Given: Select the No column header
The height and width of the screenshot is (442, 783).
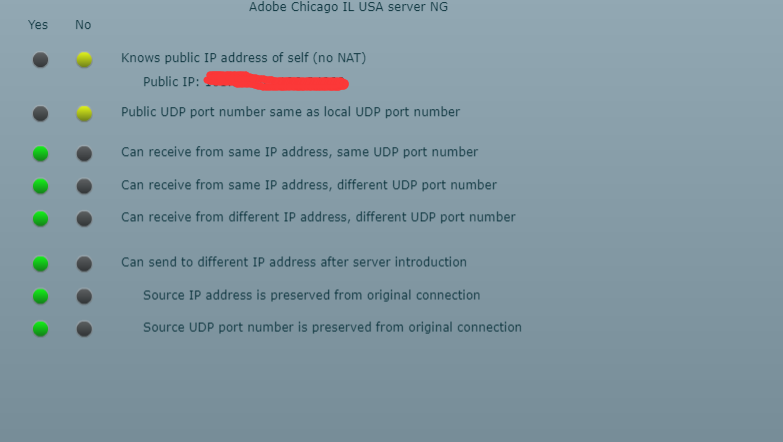Looking at the screenshot, I should pos(83,25).
